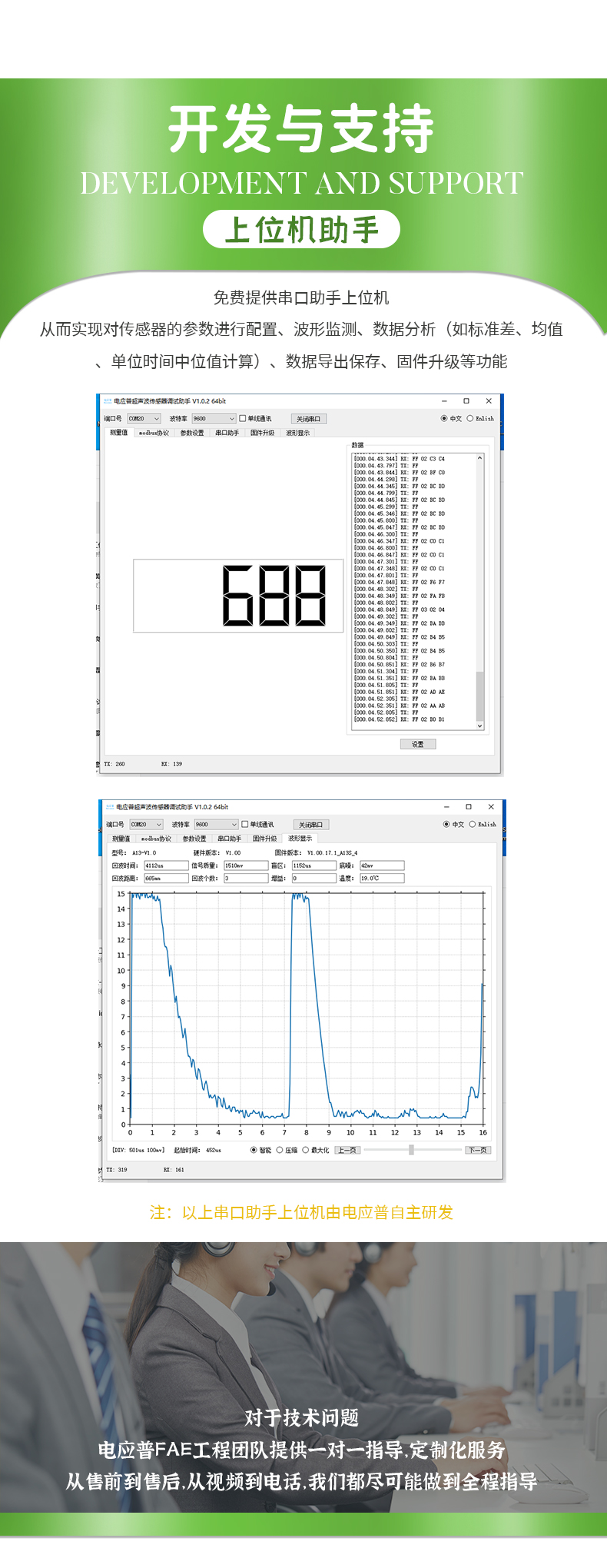The height and width of the screenshot is (1568, 607).
Task: Click "TX: 319" status text
Action: click(117, 1170)
